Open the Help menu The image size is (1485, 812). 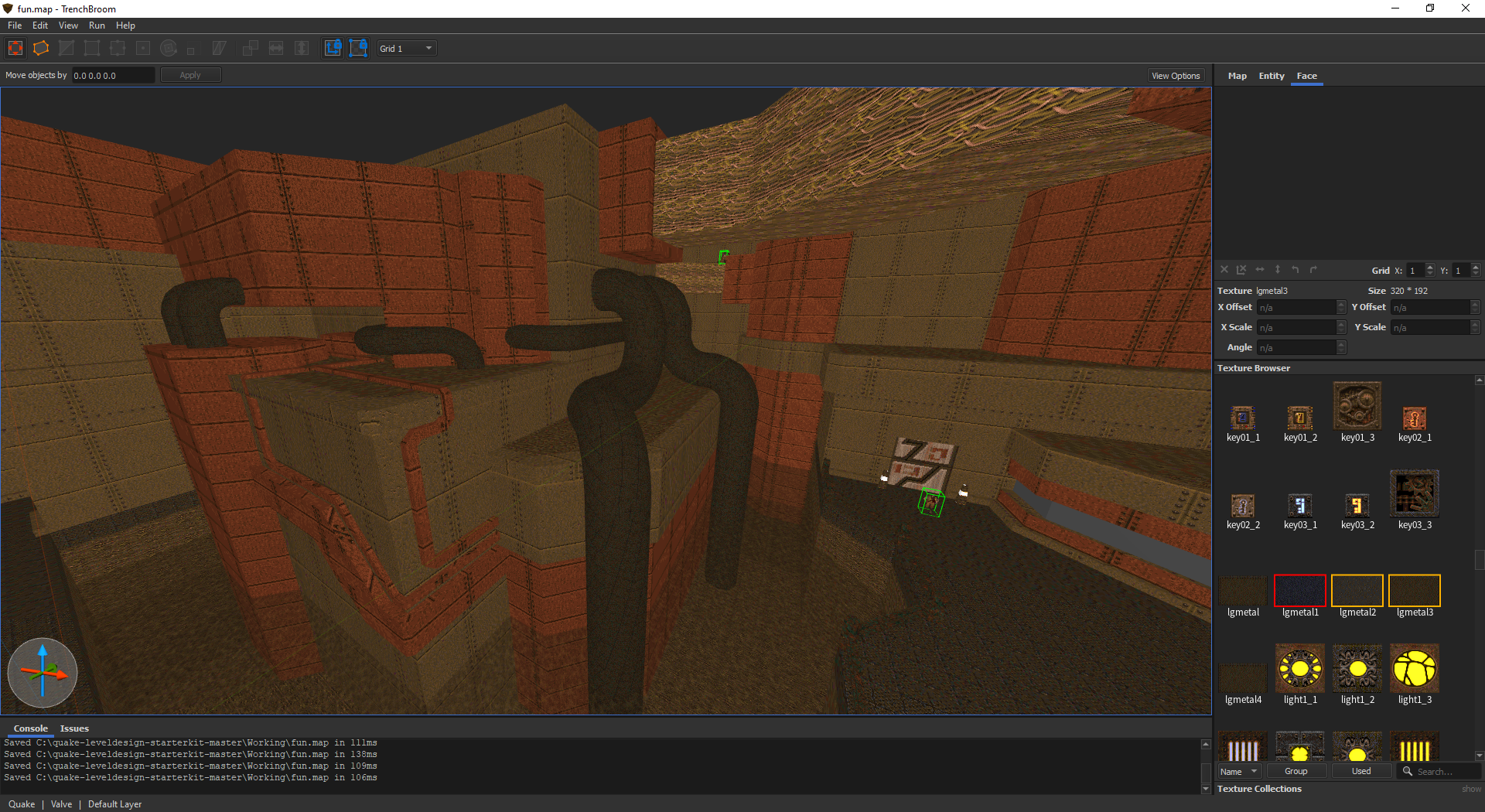(125, 26)
